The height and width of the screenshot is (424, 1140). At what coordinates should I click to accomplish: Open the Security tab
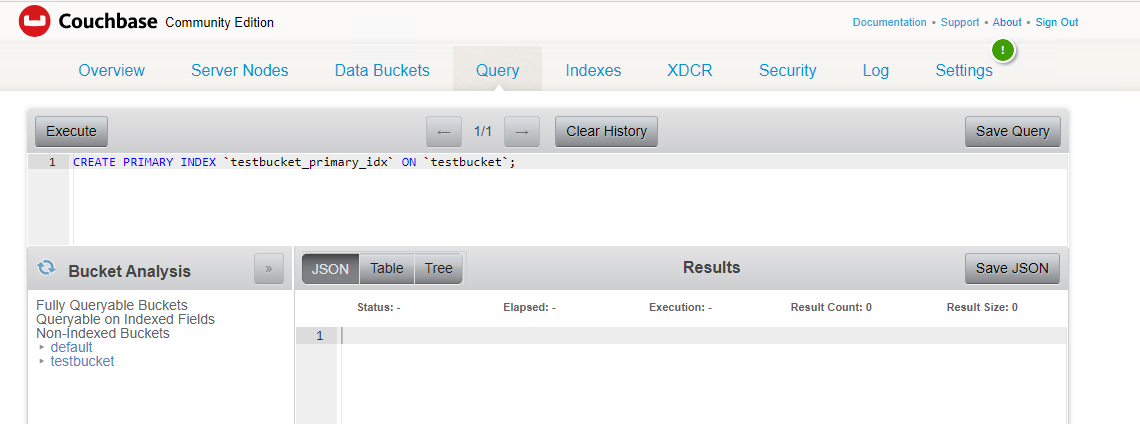(787, 71)
